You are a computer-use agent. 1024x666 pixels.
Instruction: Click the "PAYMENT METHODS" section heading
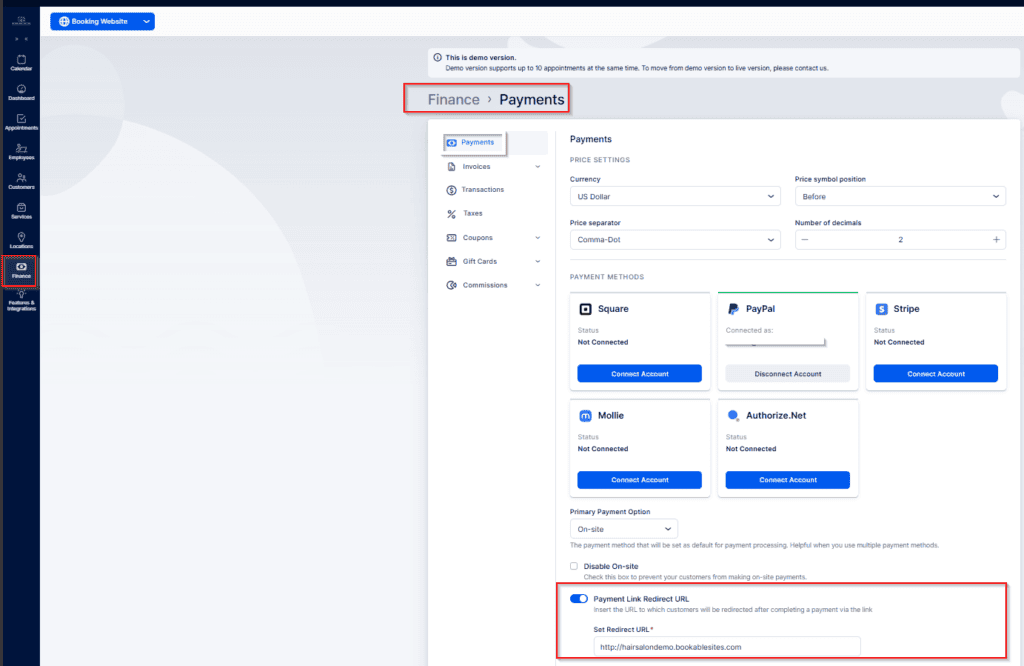(607, 277)
